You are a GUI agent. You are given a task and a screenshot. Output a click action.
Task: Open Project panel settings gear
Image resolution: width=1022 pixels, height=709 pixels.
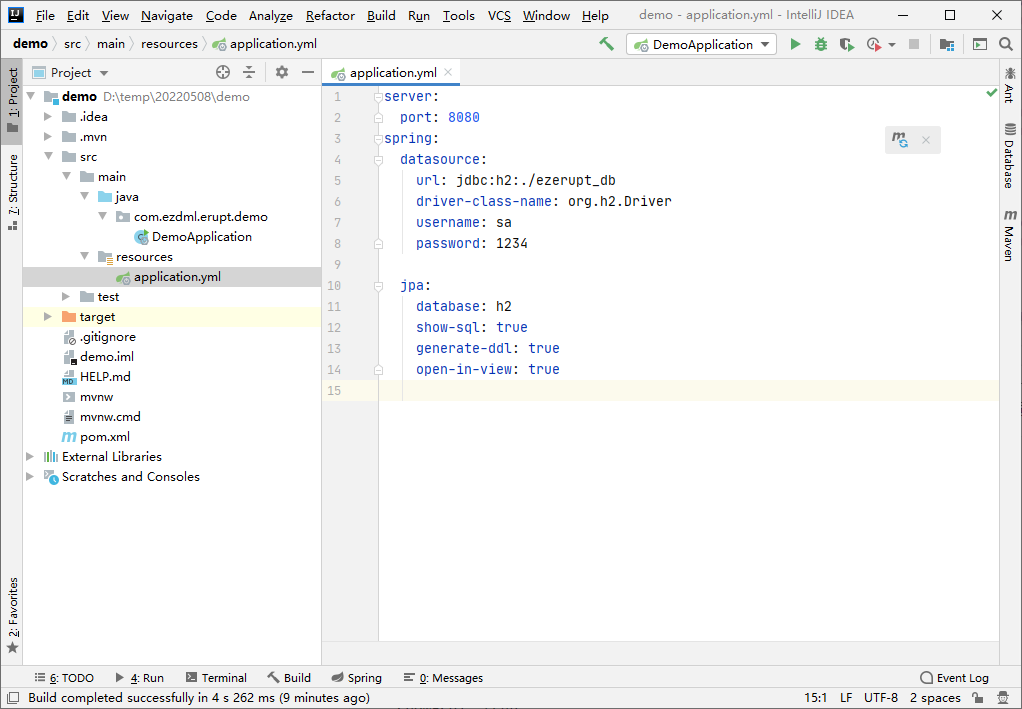[x=282, y=72]
